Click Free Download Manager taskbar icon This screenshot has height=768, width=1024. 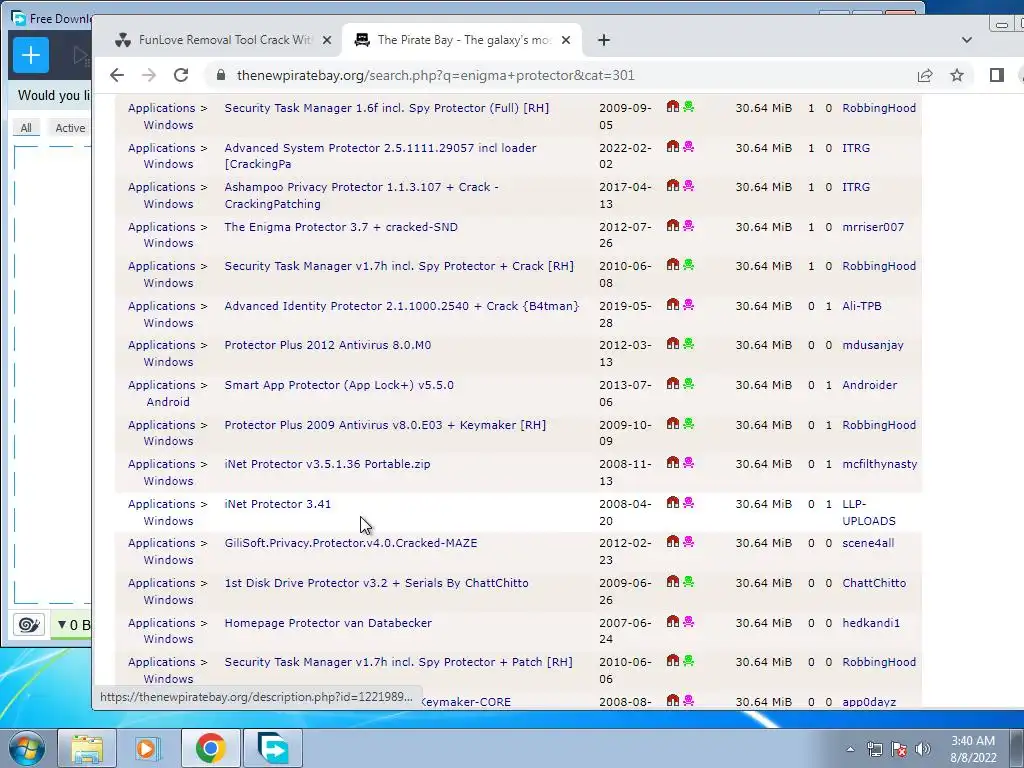pos(272,748)
